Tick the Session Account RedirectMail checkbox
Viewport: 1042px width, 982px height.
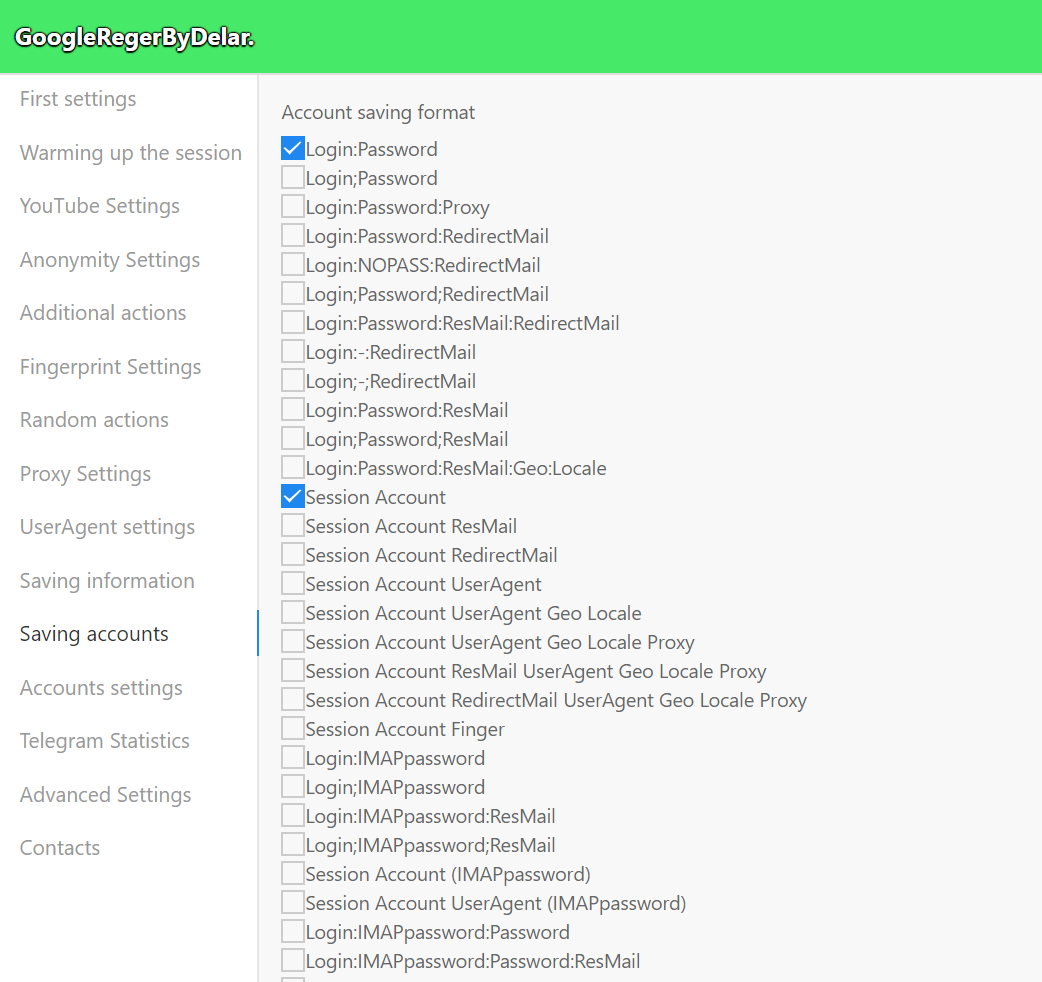pos(292,555)
